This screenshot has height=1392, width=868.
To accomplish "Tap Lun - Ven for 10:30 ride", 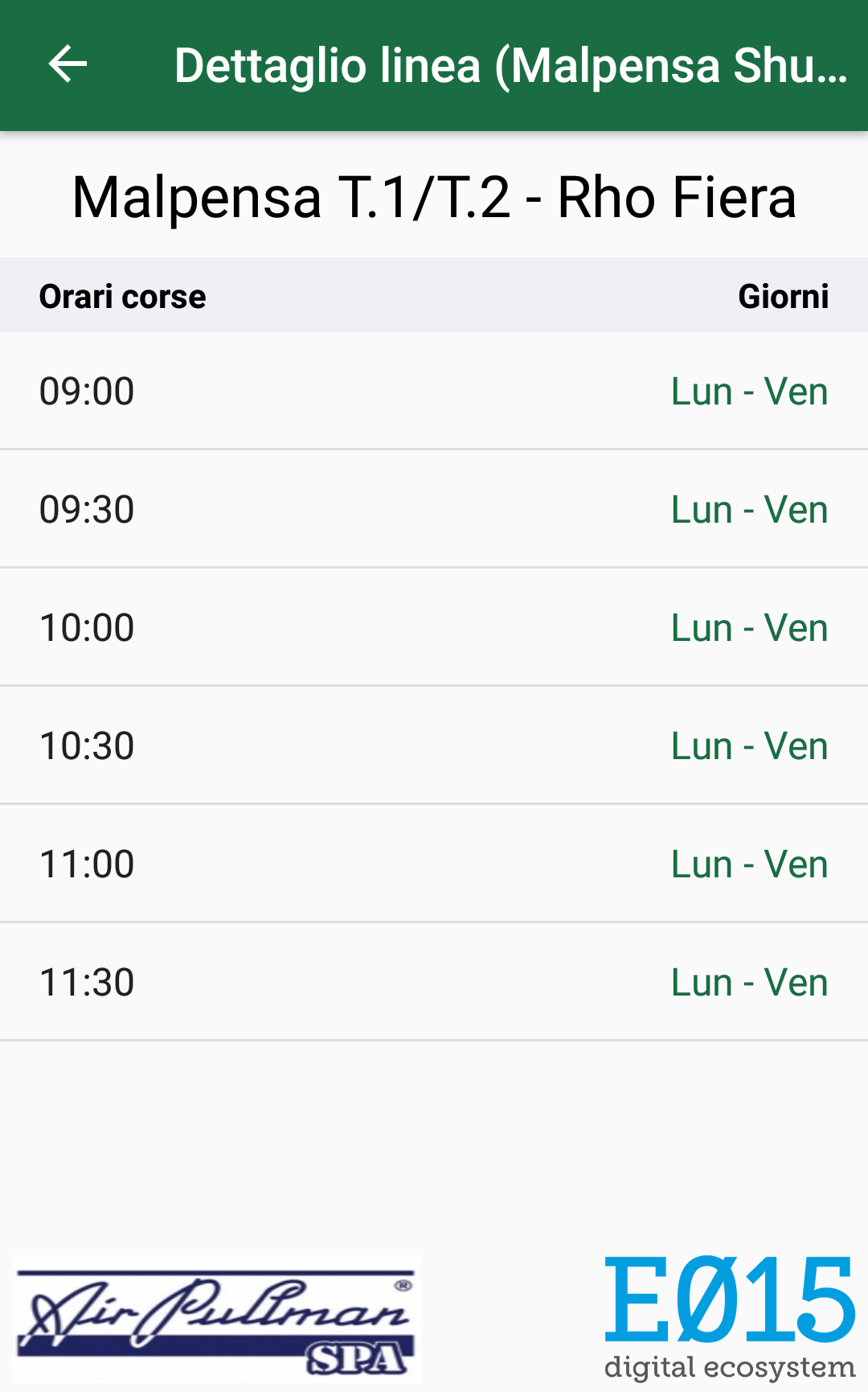I will pos(749,746).
